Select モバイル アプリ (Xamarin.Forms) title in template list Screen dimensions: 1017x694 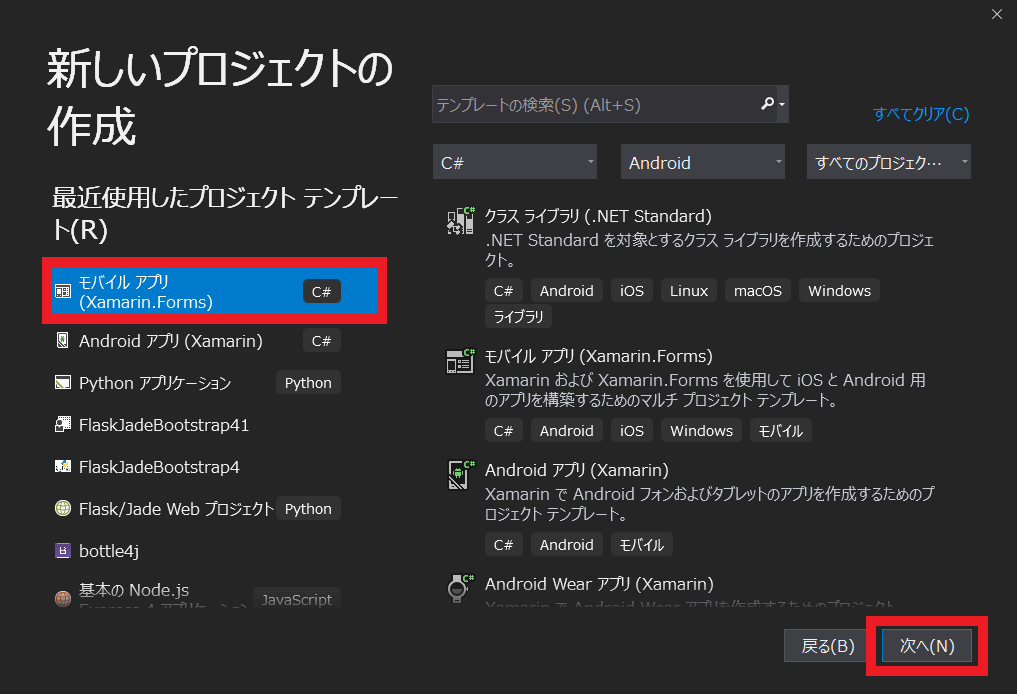(599, 356)
